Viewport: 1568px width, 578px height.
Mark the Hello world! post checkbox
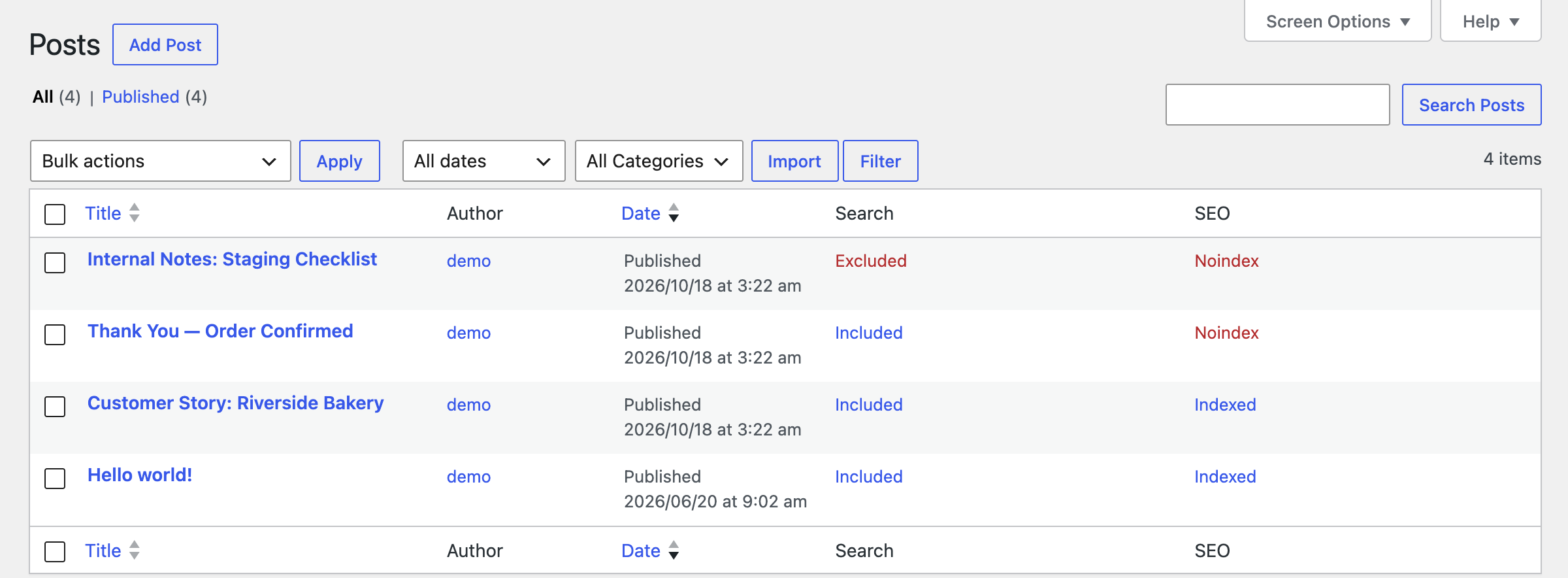pos(55,479)
